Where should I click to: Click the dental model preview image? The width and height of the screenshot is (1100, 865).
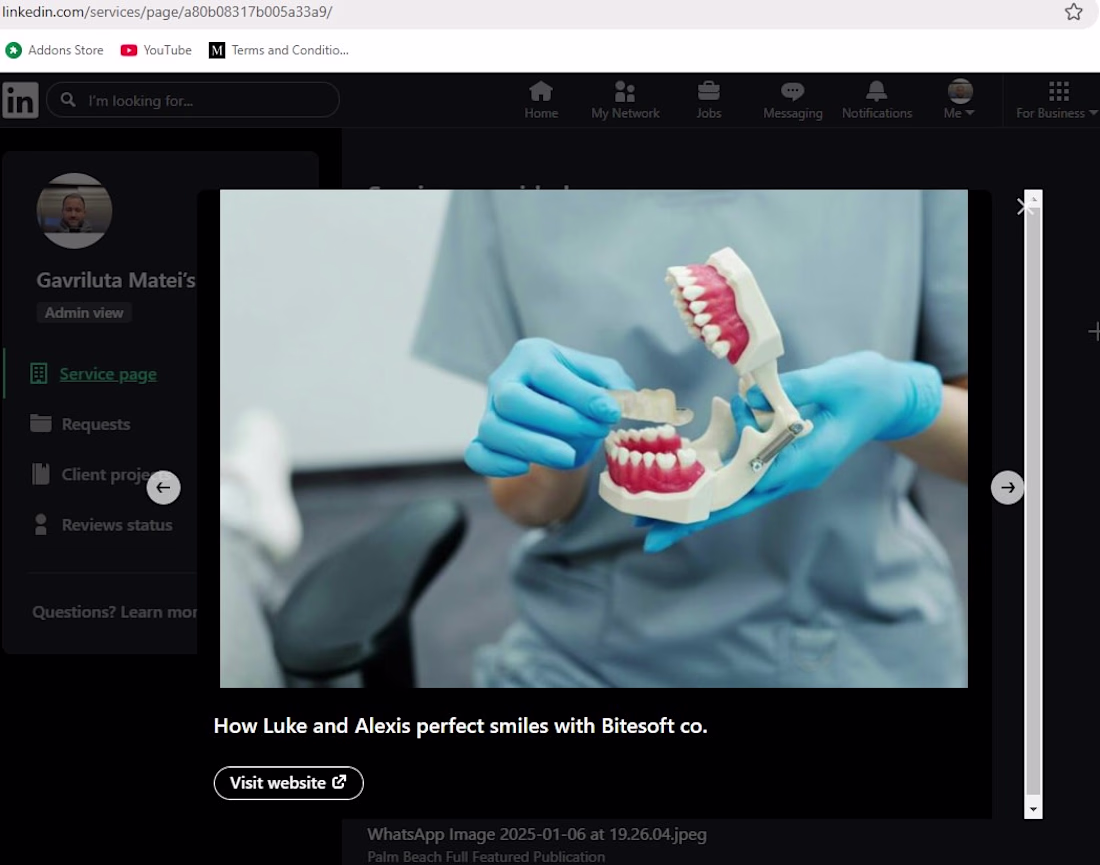click(x=593, y=438)
